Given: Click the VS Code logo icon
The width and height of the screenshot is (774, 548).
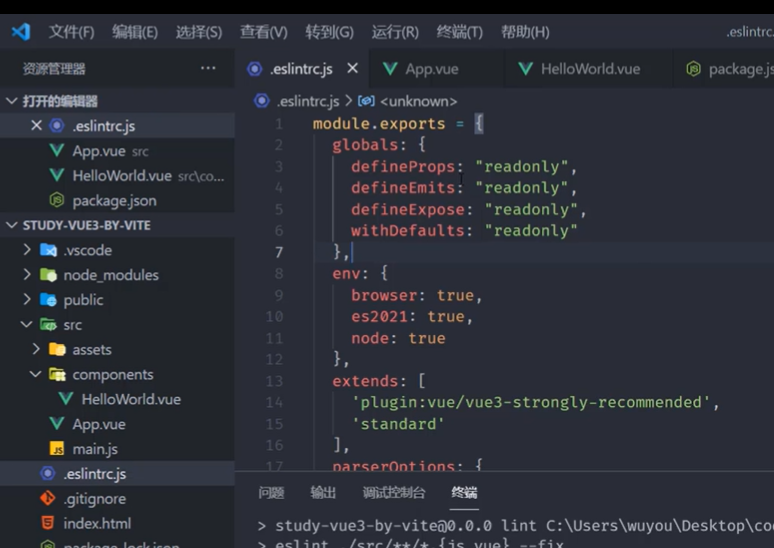Looking at the screenshot, I should click(21, 32).
